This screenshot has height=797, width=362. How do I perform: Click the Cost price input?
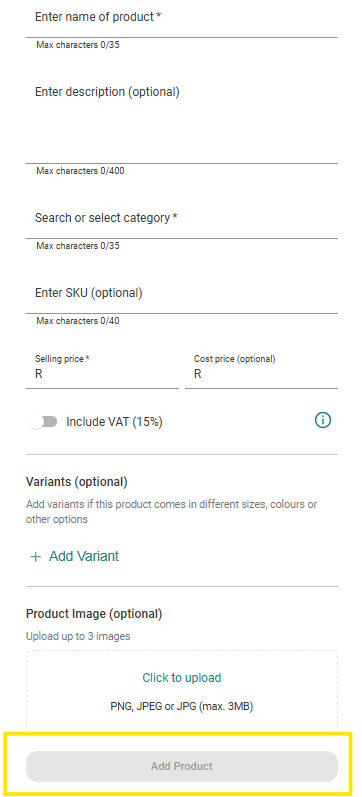pos(261,371)
